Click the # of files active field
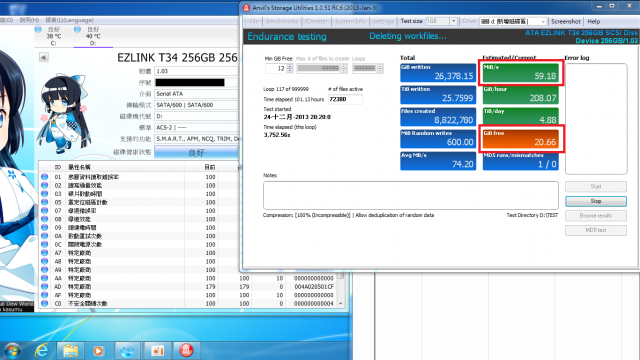The image size is (640, 360). point(345,99)
